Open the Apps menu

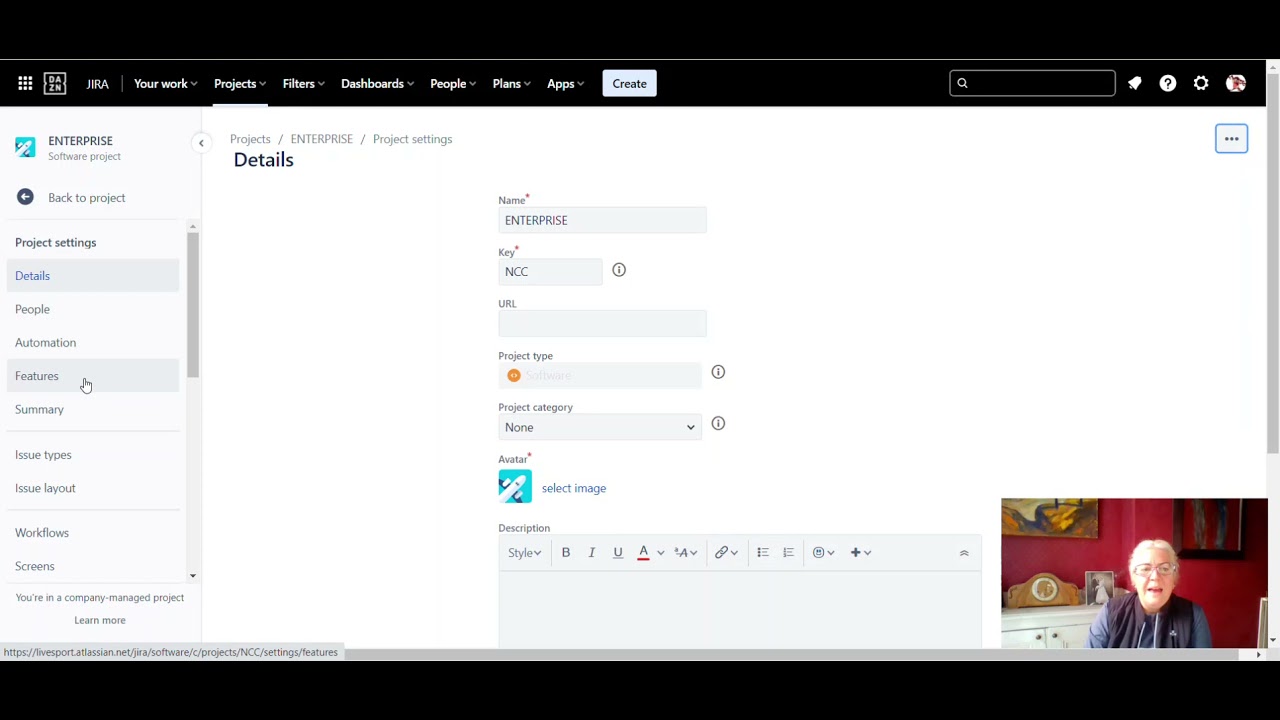[x=566, y=84]
